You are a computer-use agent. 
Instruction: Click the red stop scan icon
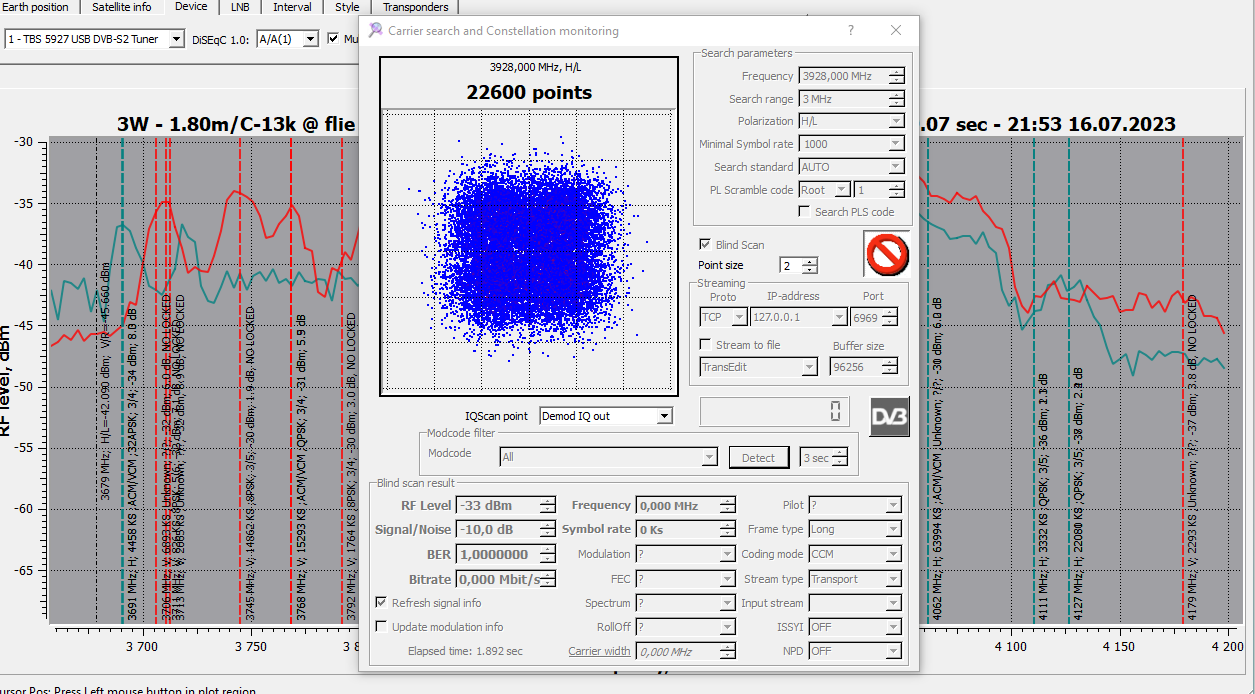tap(886, 254)
